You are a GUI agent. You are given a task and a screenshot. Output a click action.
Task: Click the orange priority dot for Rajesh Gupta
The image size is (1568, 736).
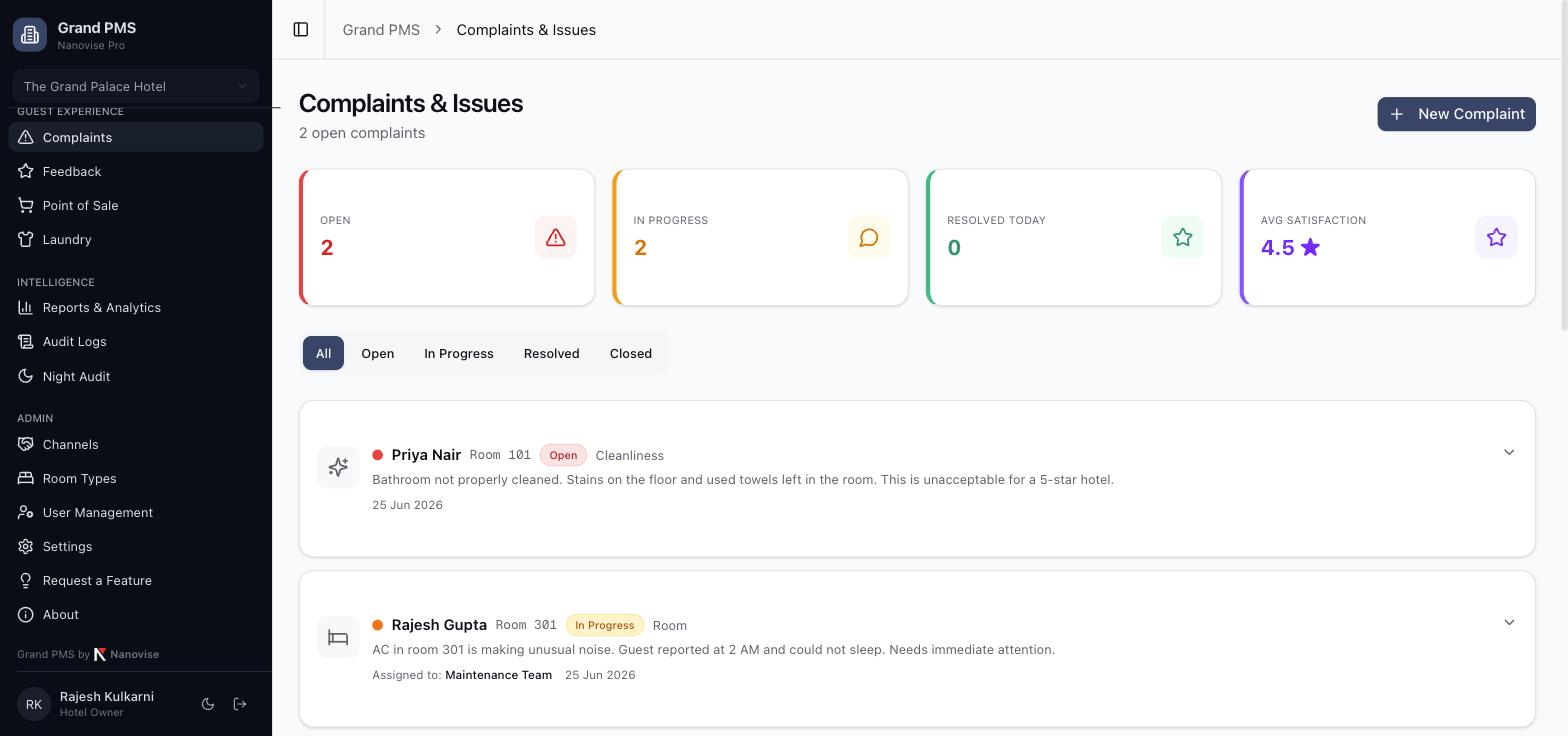pos(378,625)
